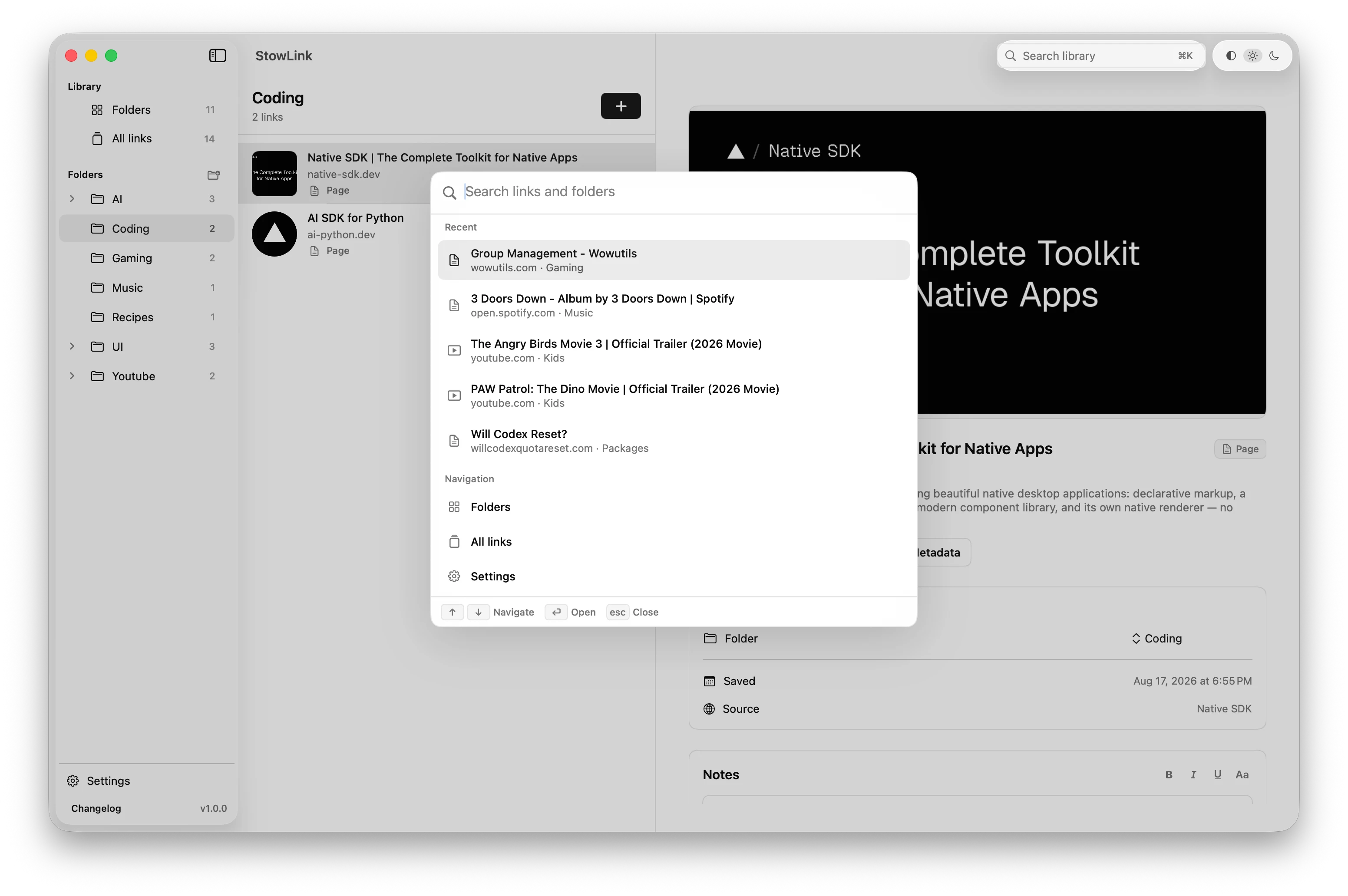
Task: Click the Page type badge in detail pane
Action: pyautogui.click(x=1239, y=449)
